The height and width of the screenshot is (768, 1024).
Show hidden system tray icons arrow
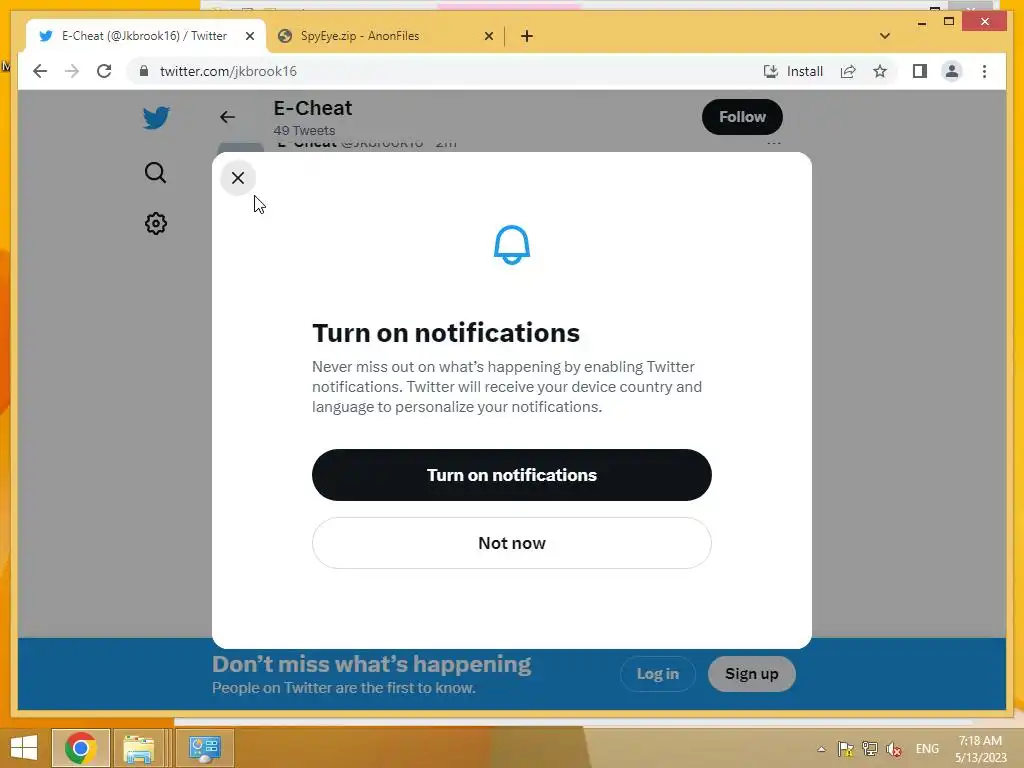coord(821,749)
